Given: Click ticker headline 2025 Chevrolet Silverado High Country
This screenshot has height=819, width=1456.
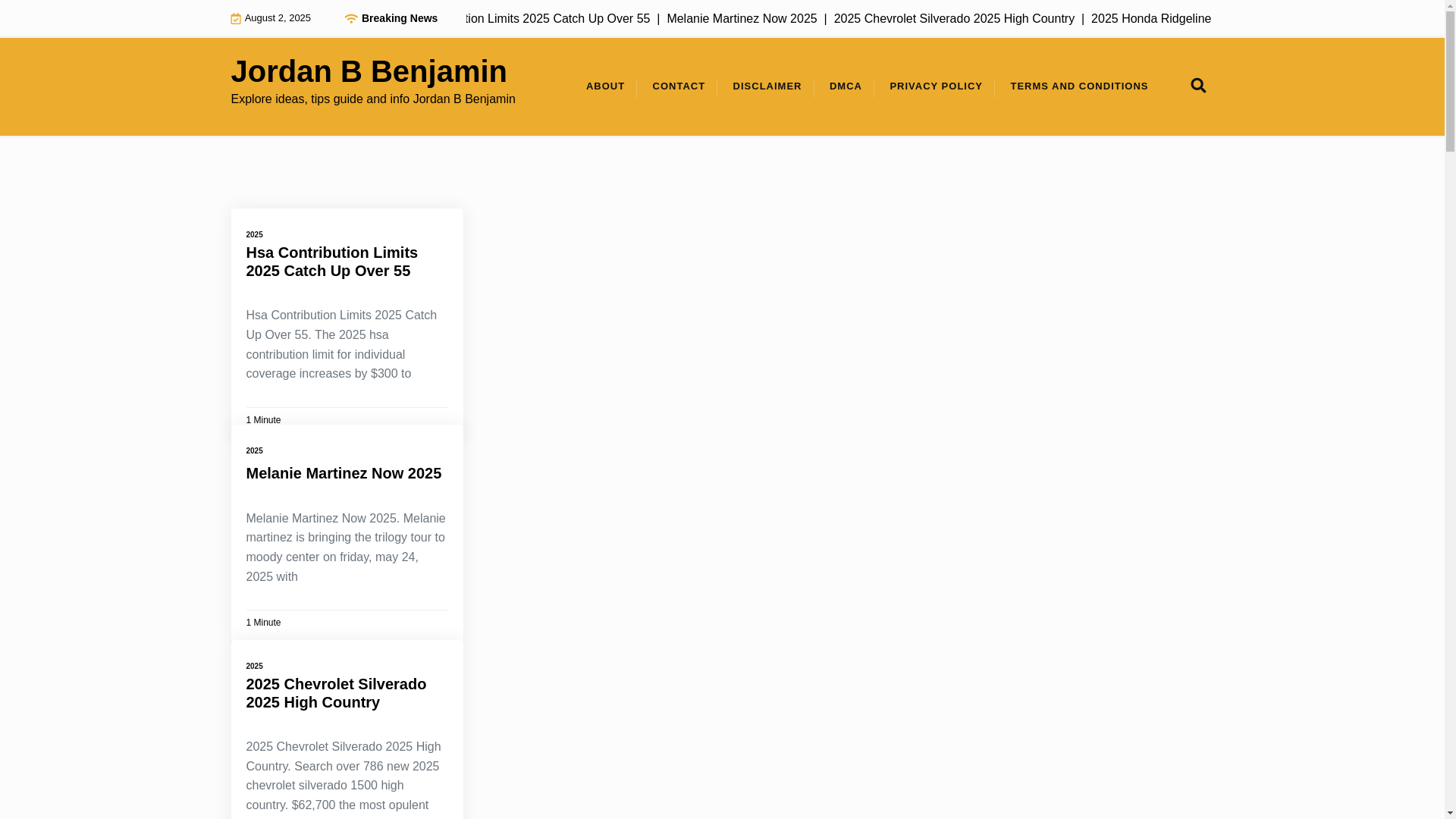Looking at the screenshot, I should click(954, 19).
